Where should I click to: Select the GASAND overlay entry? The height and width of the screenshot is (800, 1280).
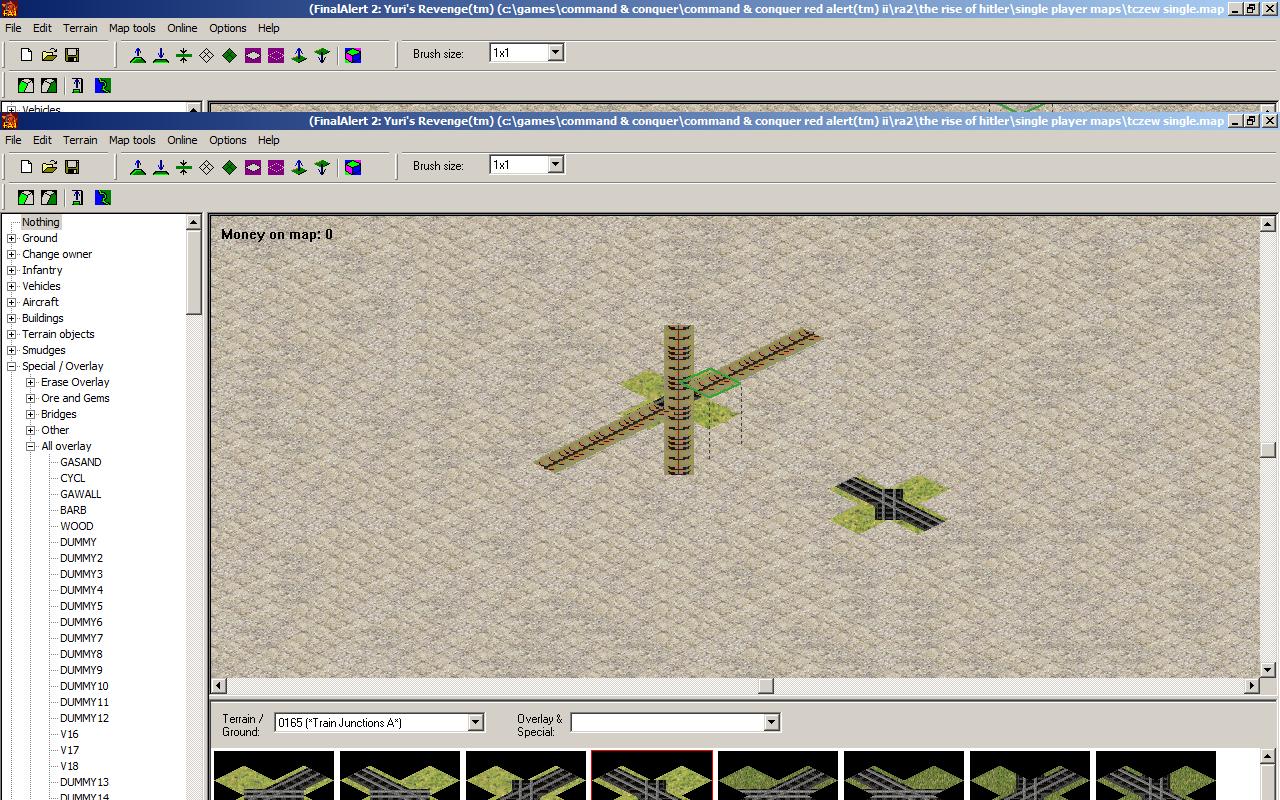(x=81, y=462)
